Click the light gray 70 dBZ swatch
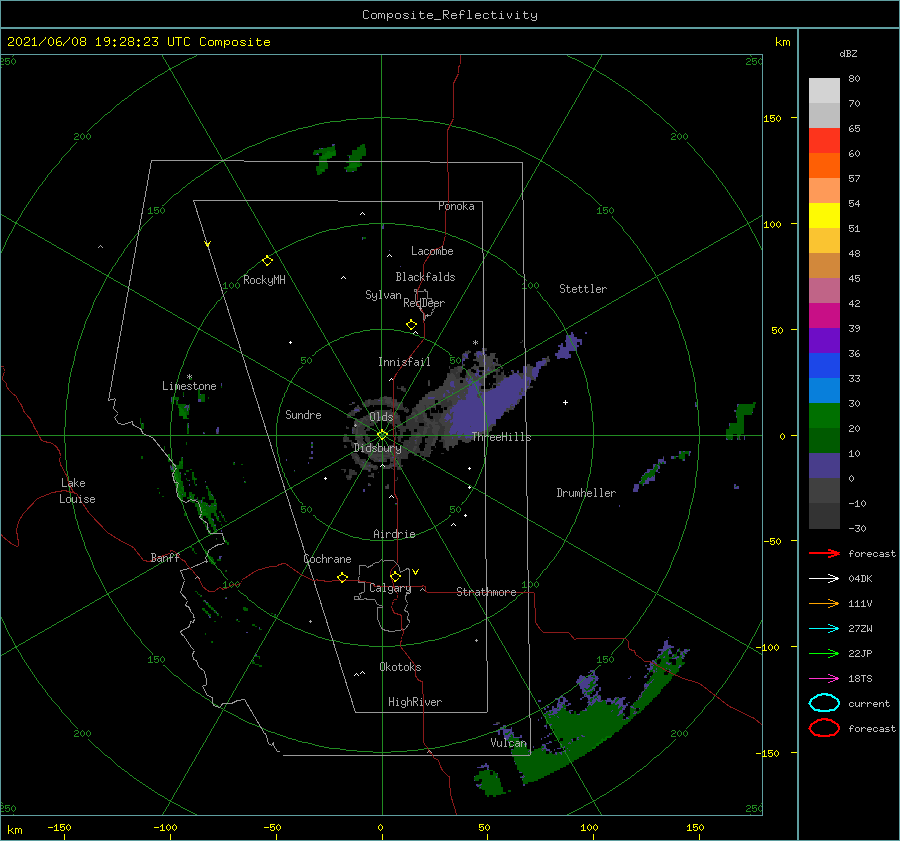 click(x=824, y=91)
